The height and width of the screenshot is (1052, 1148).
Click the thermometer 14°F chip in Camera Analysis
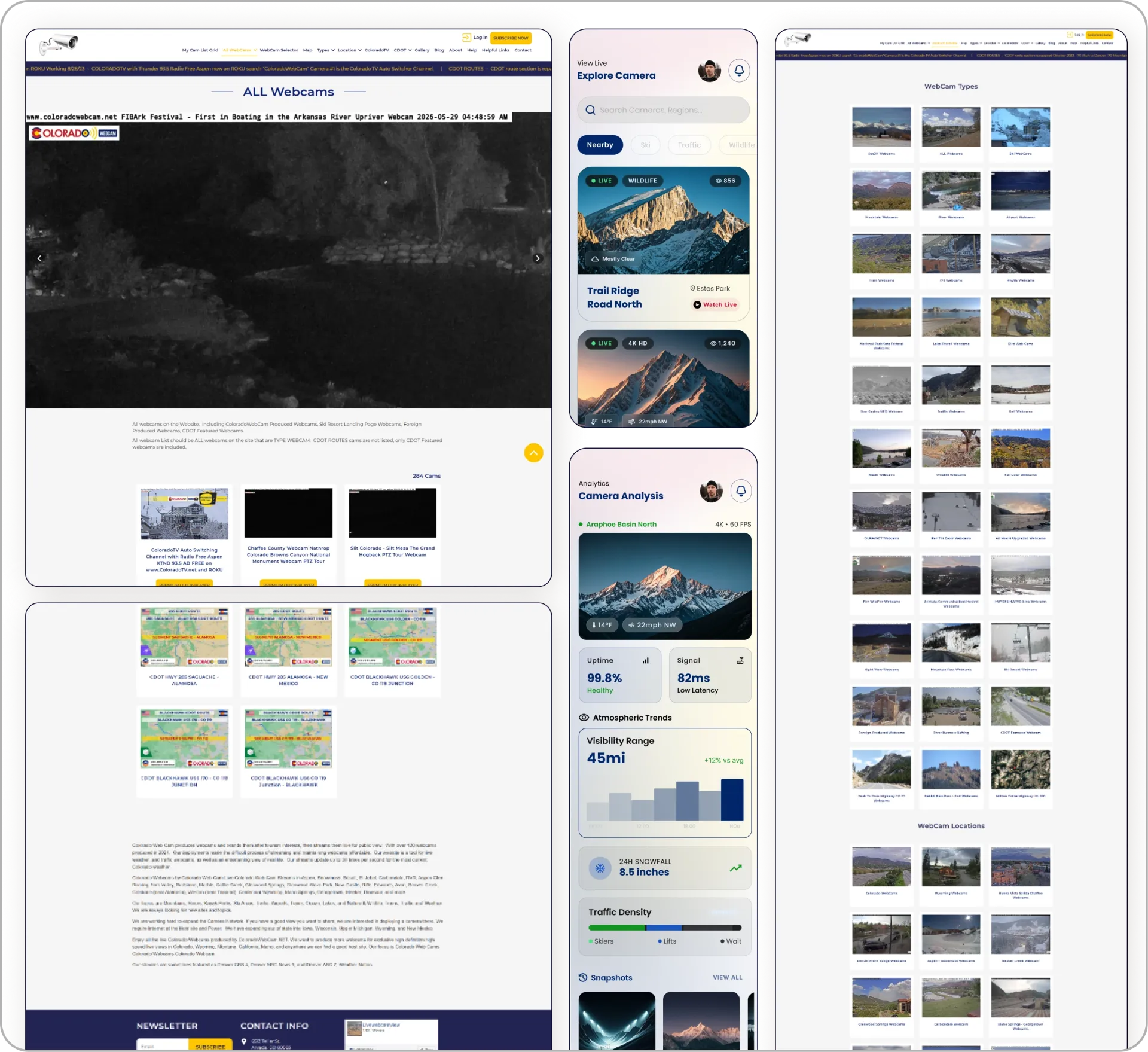[x=602, y=625]
